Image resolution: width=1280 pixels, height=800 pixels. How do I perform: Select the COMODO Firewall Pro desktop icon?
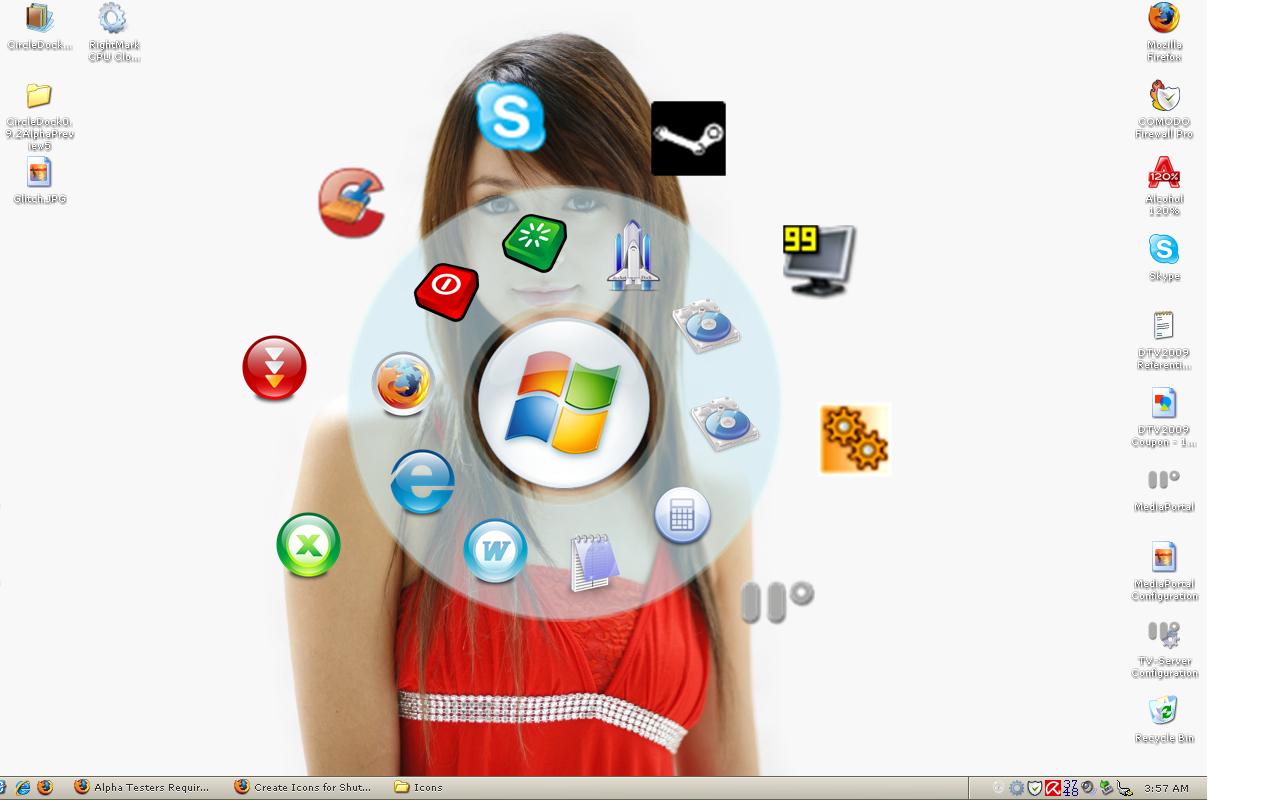point(1164,110)
